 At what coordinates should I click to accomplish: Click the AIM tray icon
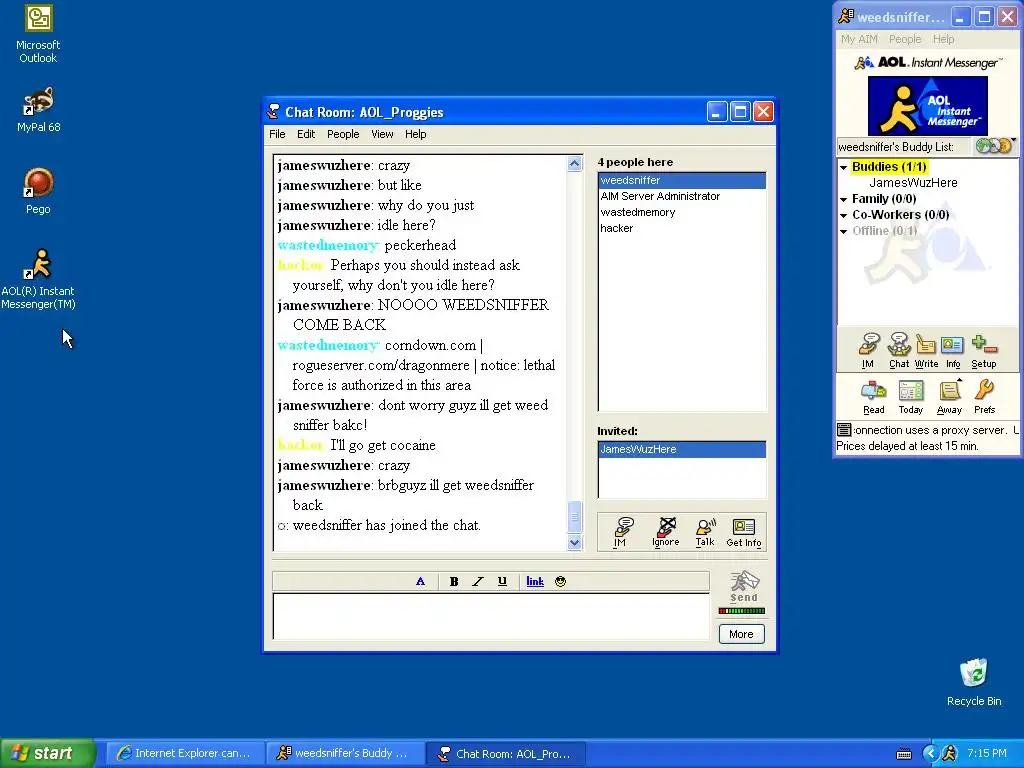click(x=950, y=753)
